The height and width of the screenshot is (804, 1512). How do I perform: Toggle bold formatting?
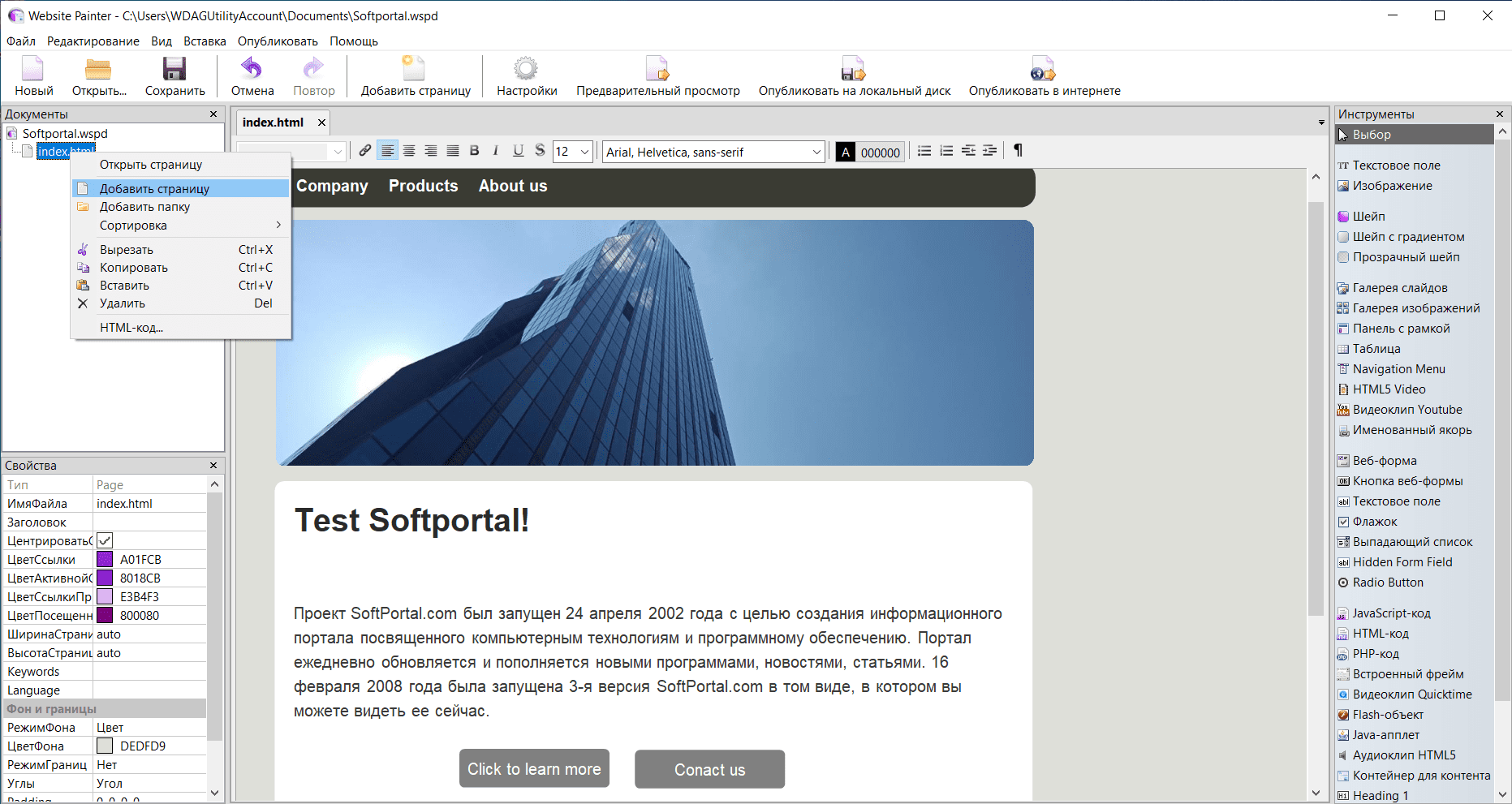475,151
